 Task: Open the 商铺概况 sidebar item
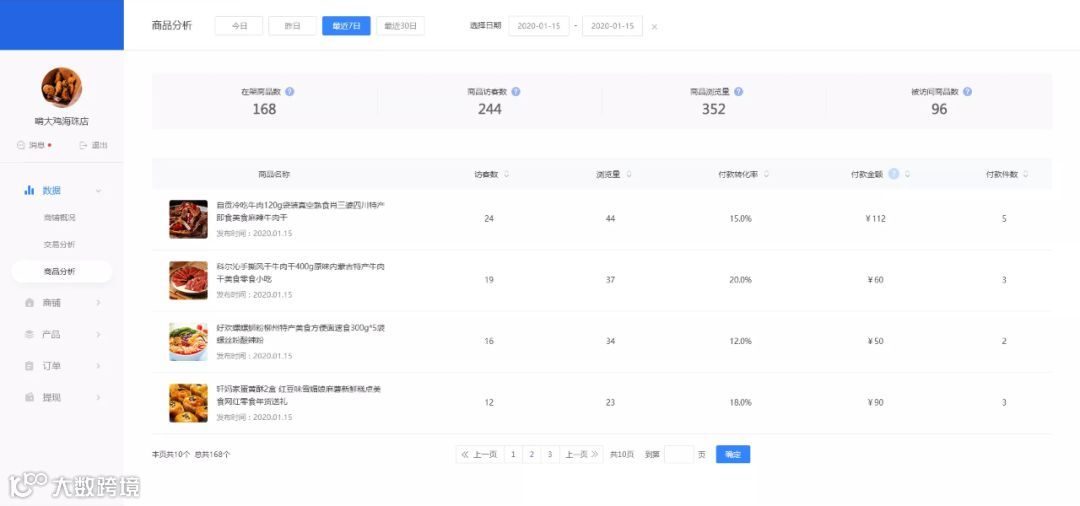(x=59, y=218)
